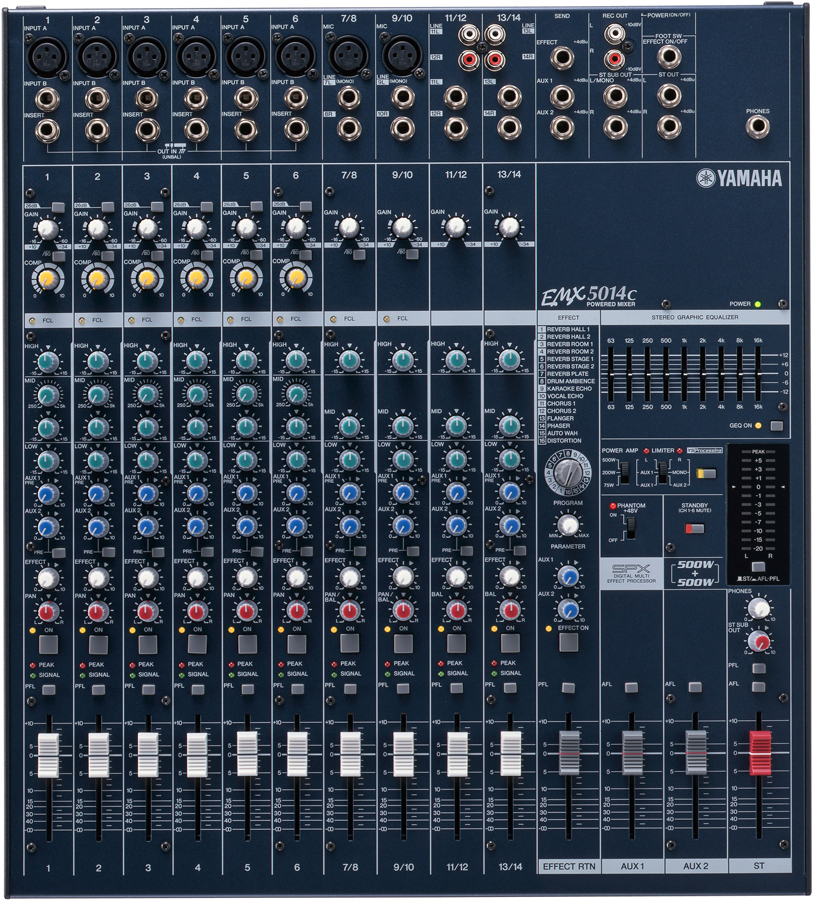Click the channel 1 FCL indicator
Screen dimensions: 813x900
coord(32,320)
